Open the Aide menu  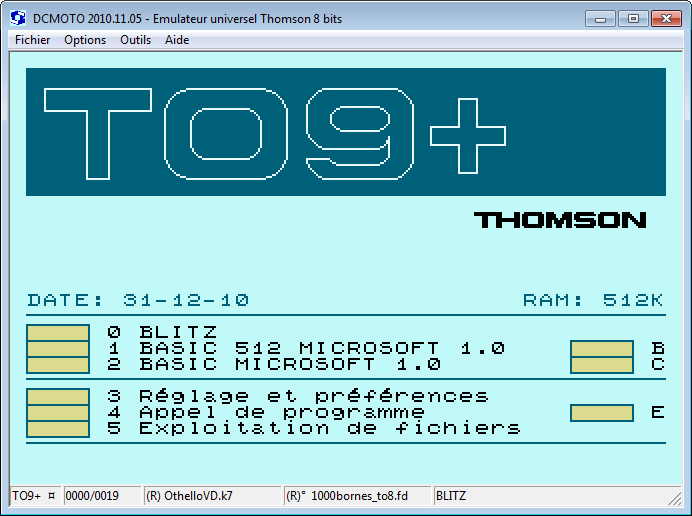pos(177,40)
